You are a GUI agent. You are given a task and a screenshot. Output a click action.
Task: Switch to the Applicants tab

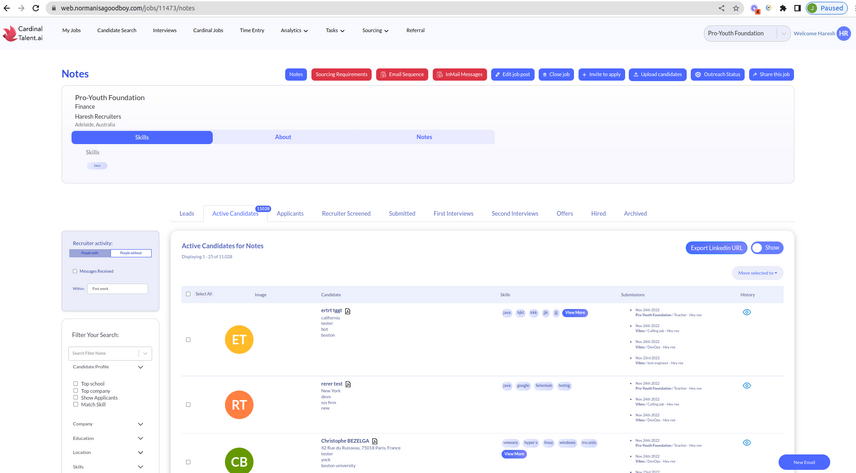coord(290,213)
